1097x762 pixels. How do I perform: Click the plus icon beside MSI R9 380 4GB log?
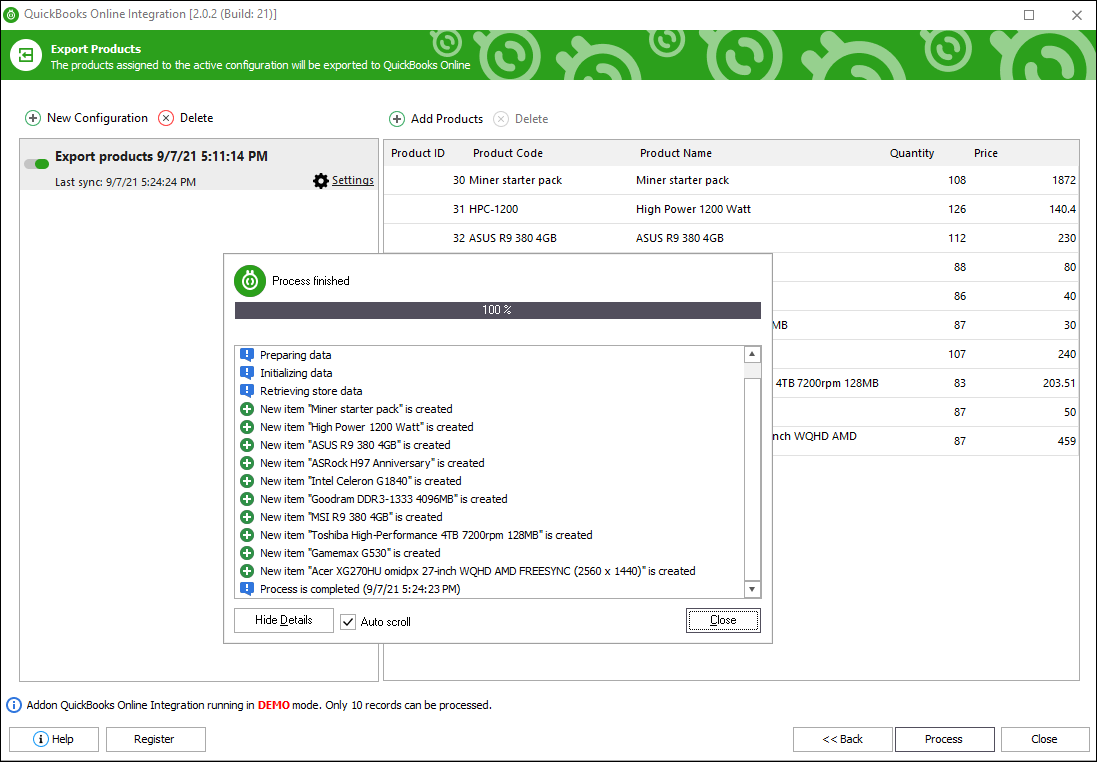point(247,517)
